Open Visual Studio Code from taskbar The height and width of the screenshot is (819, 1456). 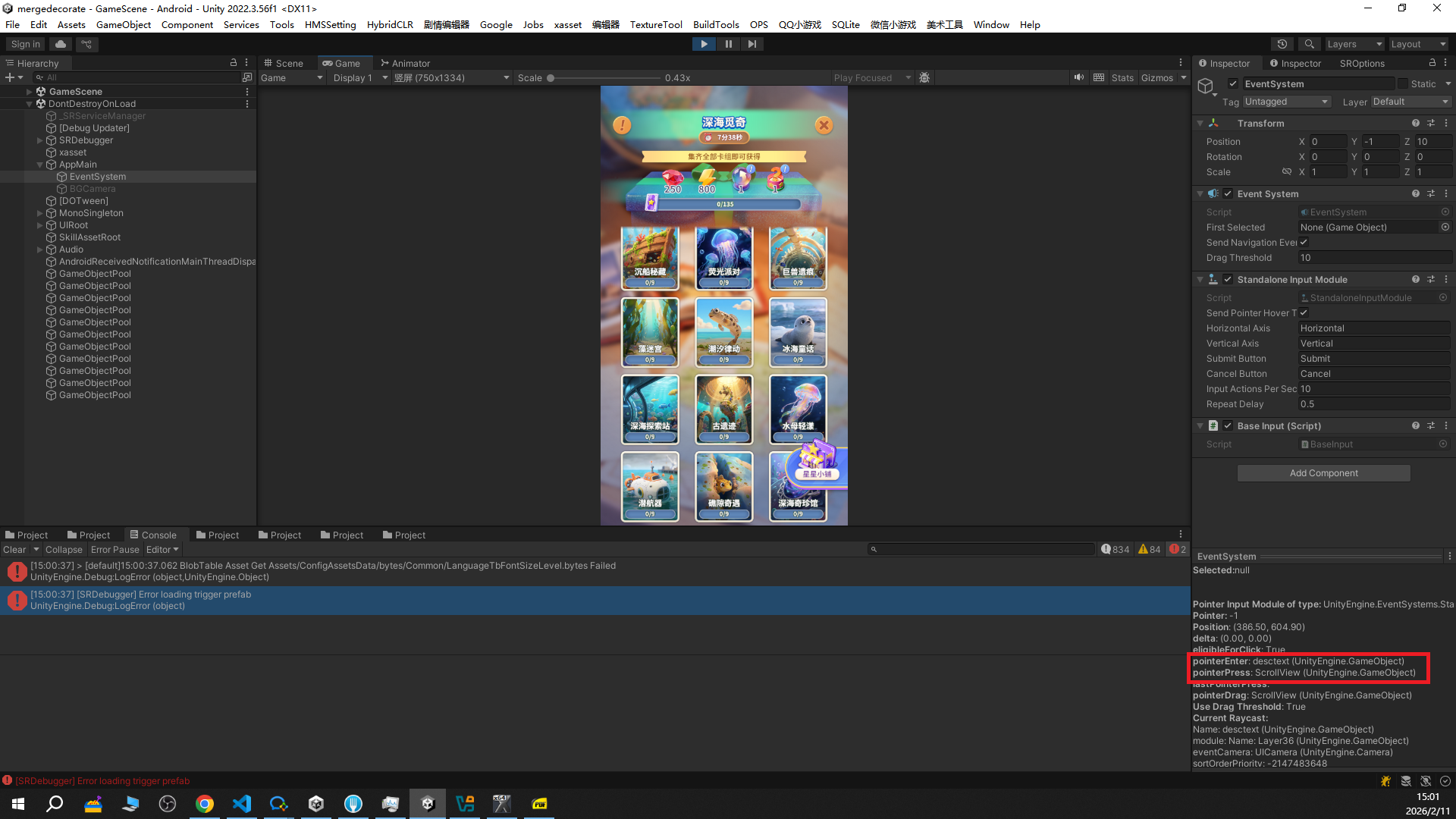pos(242,804)
